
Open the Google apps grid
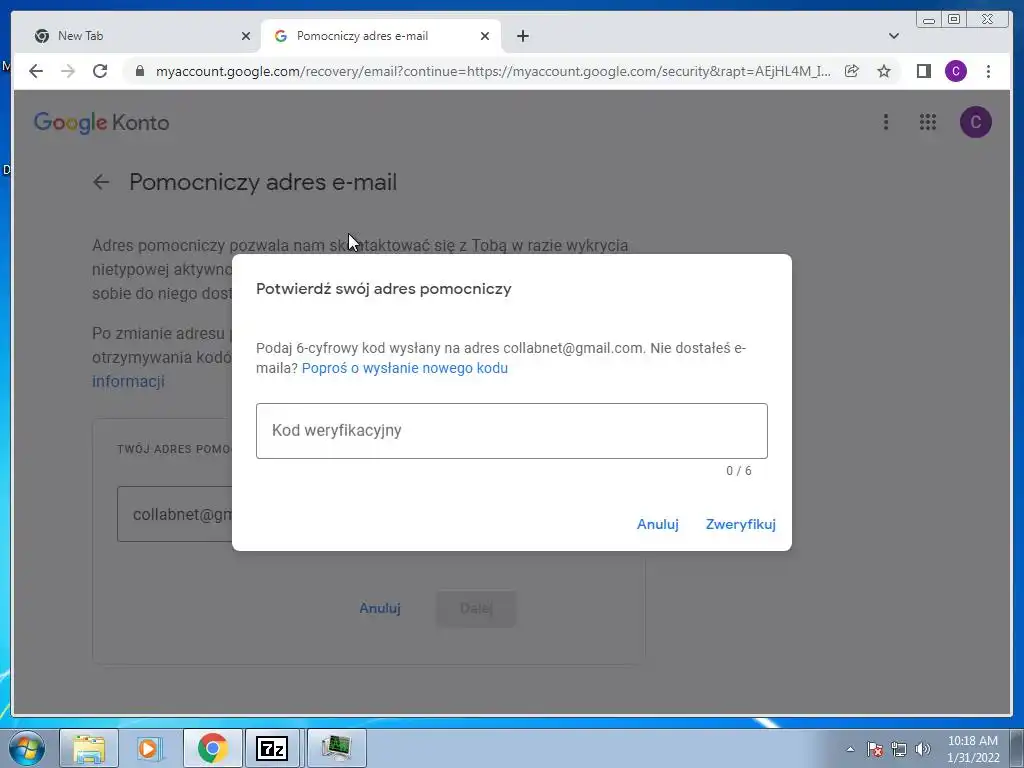point(928,122)
